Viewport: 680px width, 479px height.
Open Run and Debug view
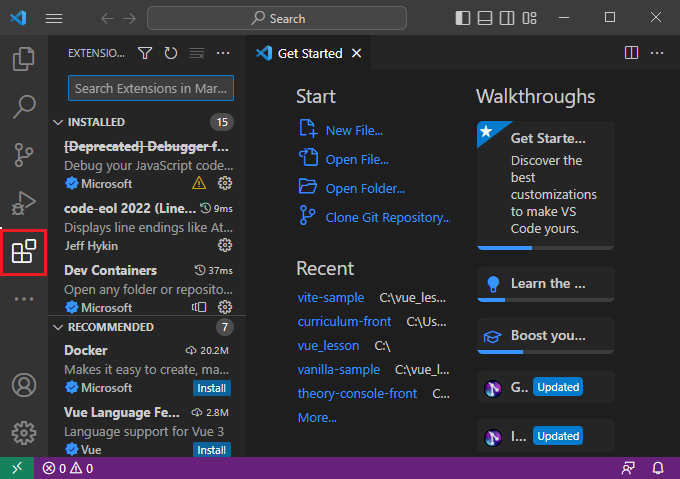(23, 203)
